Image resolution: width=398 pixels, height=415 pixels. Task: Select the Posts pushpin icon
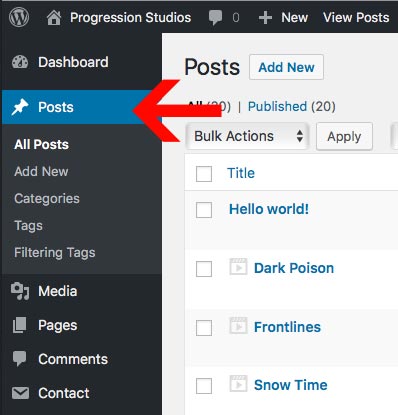tap(20, 107)
